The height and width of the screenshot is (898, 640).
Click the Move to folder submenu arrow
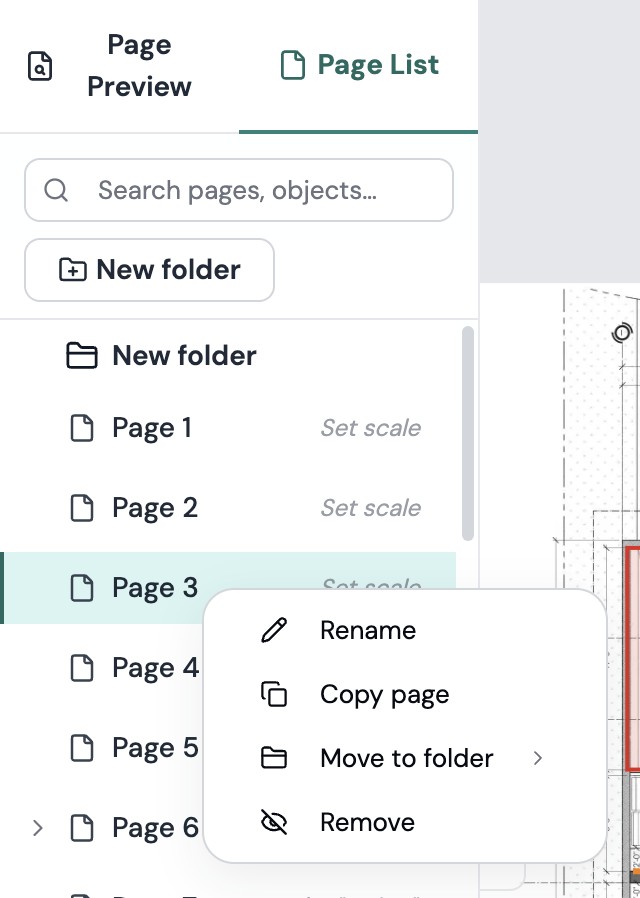tap(538, 758)
